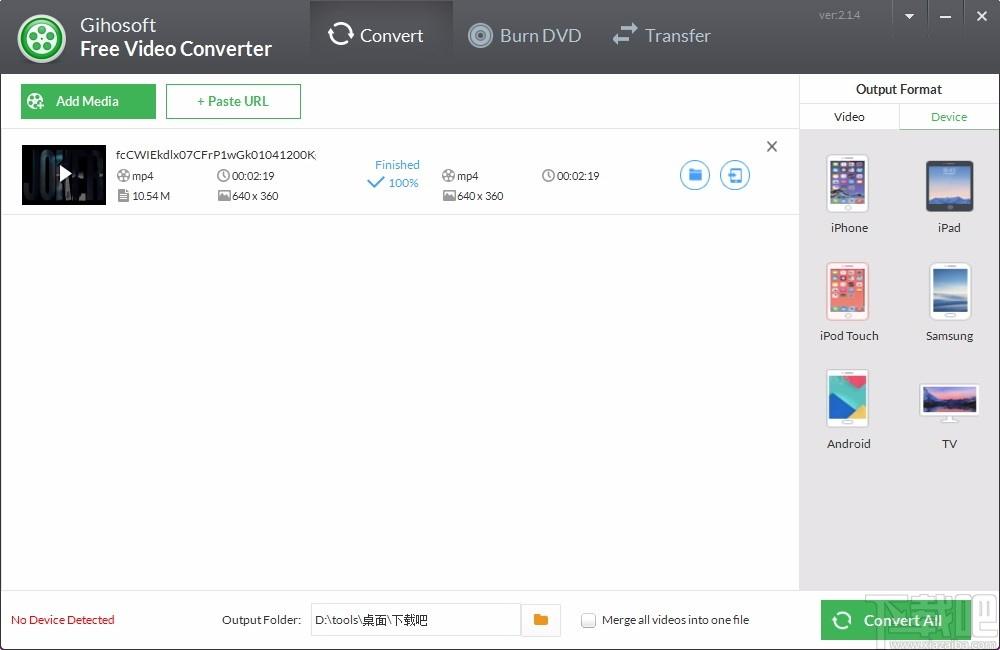This screenshot has height=650, width=1000.
Task: Open the Transfer tab
Action: 661,35
